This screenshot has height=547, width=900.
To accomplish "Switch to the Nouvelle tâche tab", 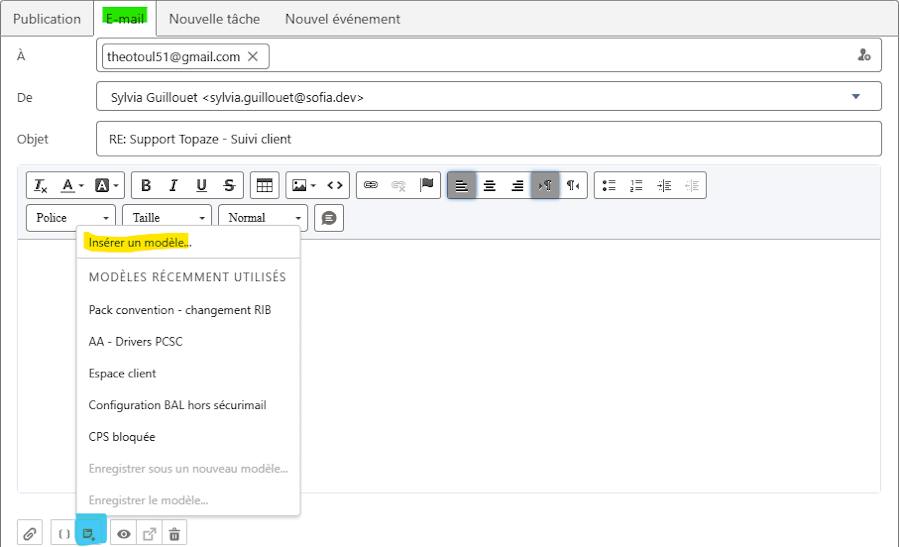I will (x=214, y=19).
